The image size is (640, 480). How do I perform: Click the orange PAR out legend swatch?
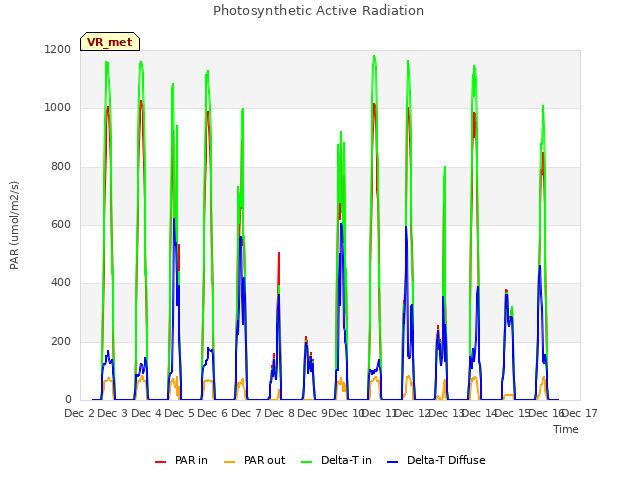tap(230, 462)
